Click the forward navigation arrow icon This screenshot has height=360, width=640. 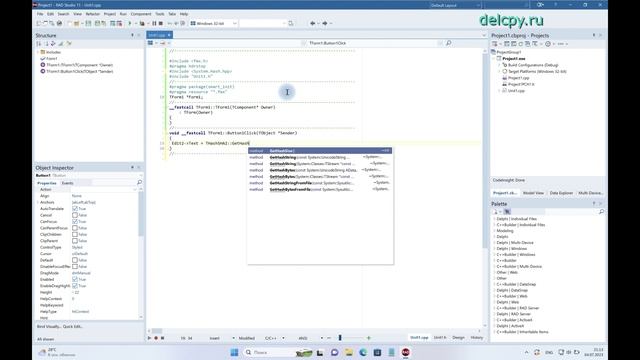click(325, 23)
